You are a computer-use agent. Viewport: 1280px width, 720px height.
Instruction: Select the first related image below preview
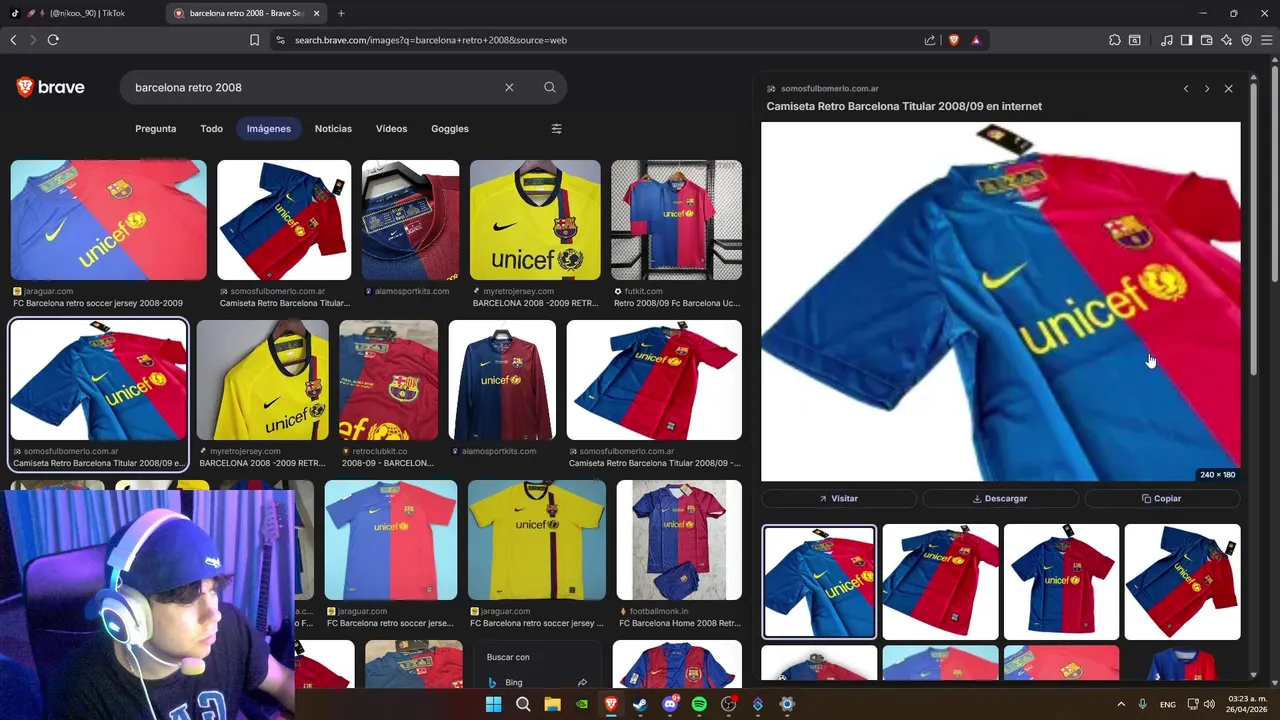tap(819, 581)
